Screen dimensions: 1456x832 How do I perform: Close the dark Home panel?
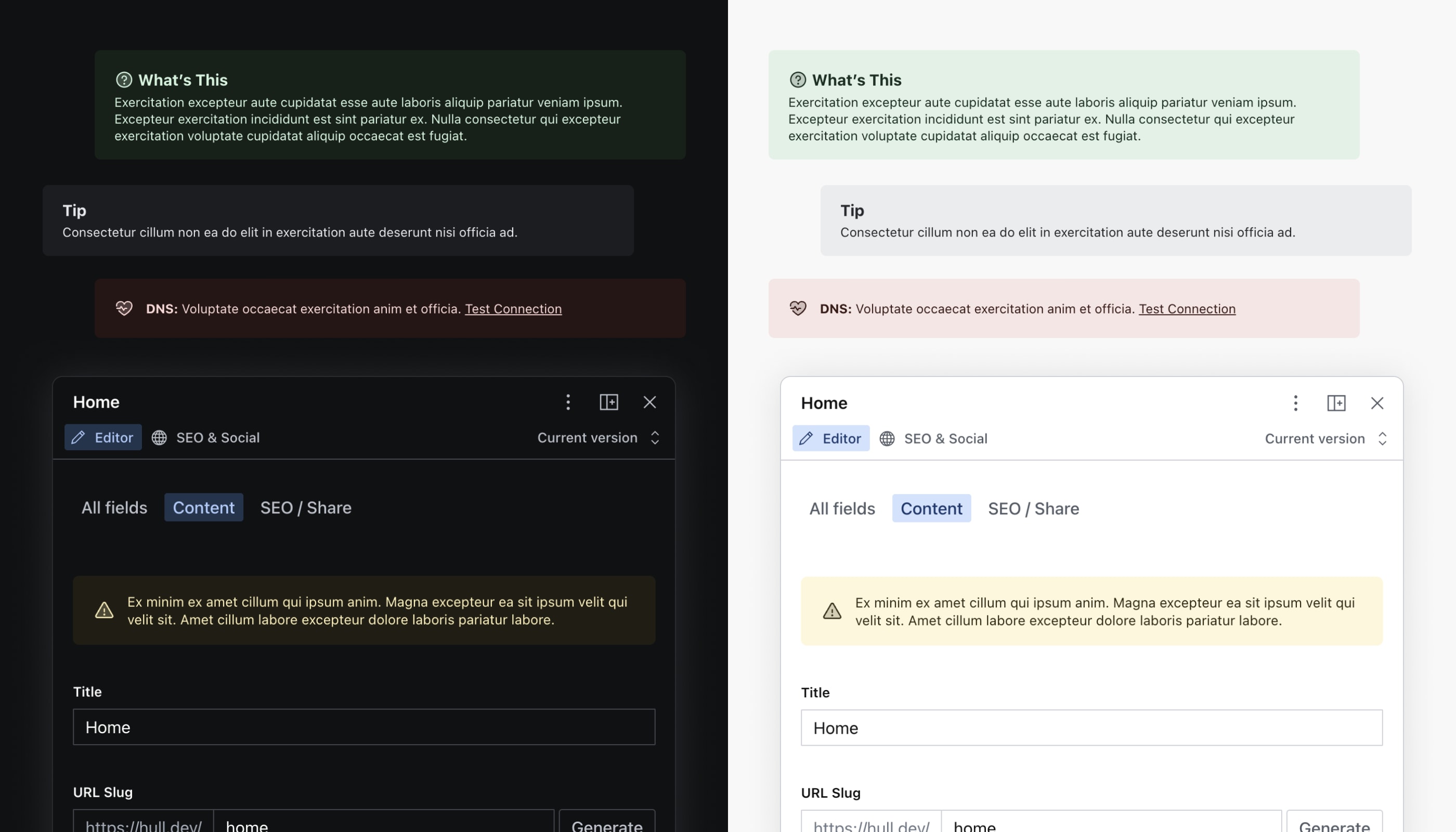[649, 402]
